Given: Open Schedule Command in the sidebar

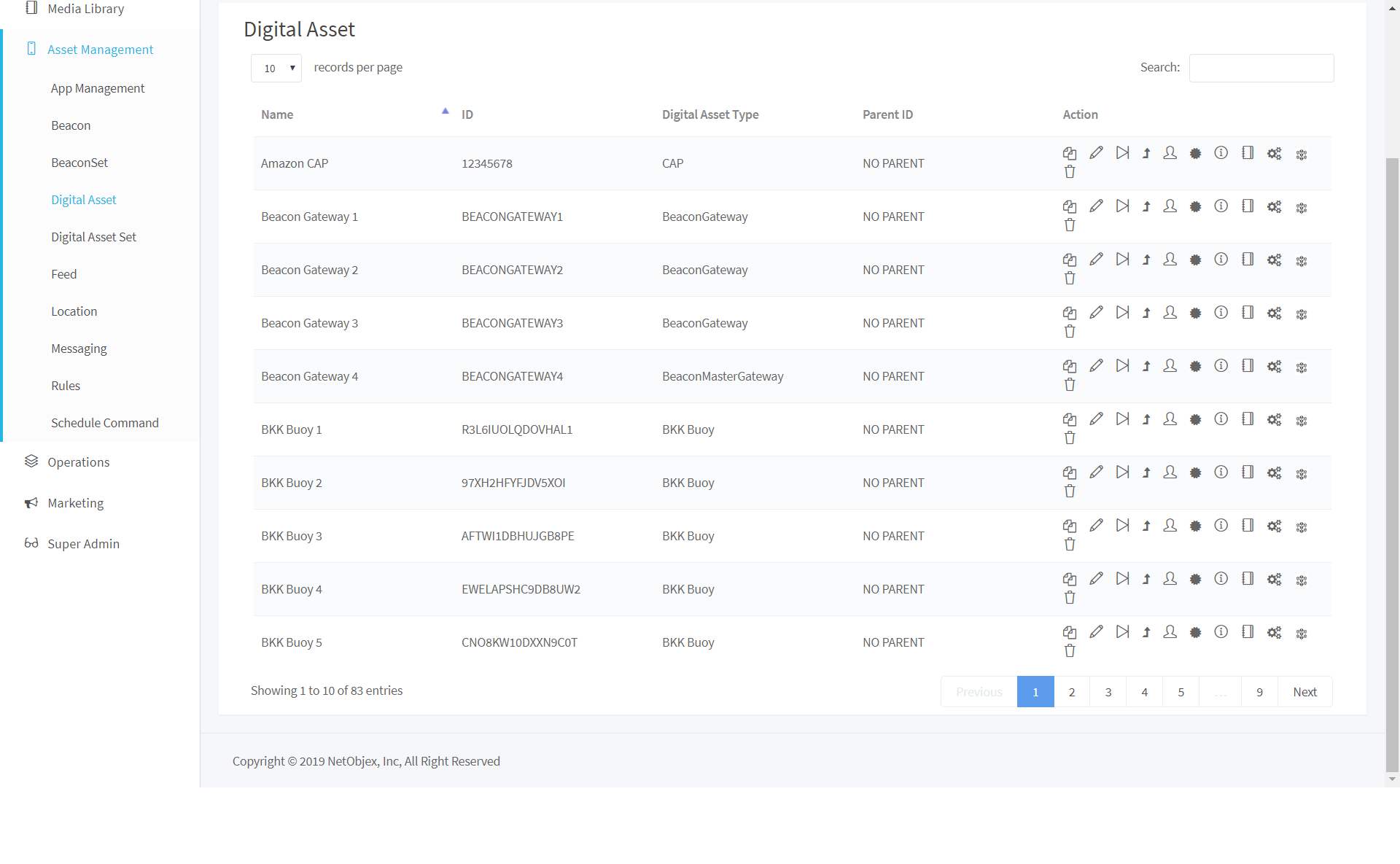Looking at the screenshot, I should coord(104,423).
